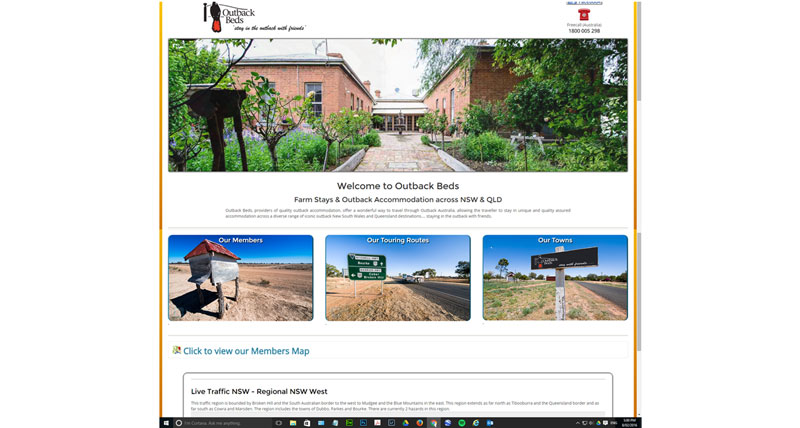Open File Explorer from the taskbar
This screenshot has height=428, width=800.
[293, 423]
